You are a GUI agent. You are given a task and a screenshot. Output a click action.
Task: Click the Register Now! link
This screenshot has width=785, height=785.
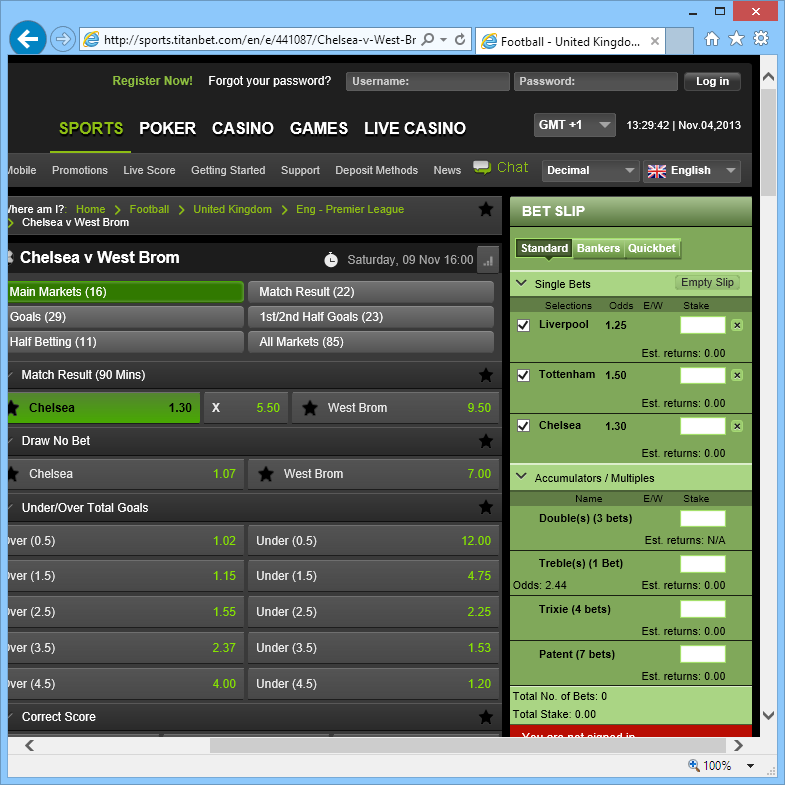152,81
